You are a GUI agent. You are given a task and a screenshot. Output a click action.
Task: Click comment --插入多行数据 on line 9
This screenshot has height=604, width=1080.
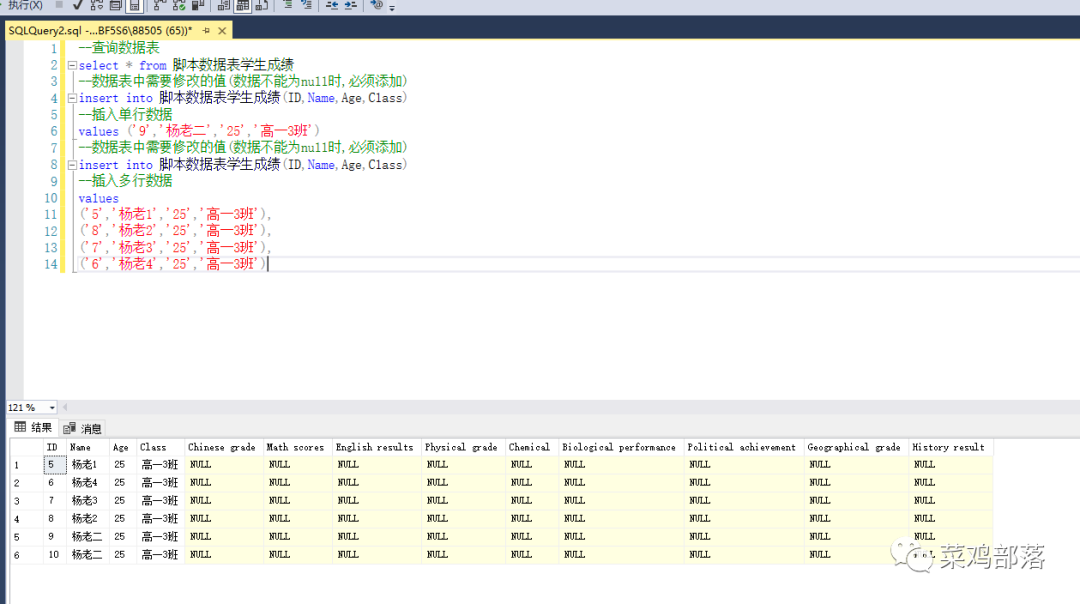tap(125, 180)
